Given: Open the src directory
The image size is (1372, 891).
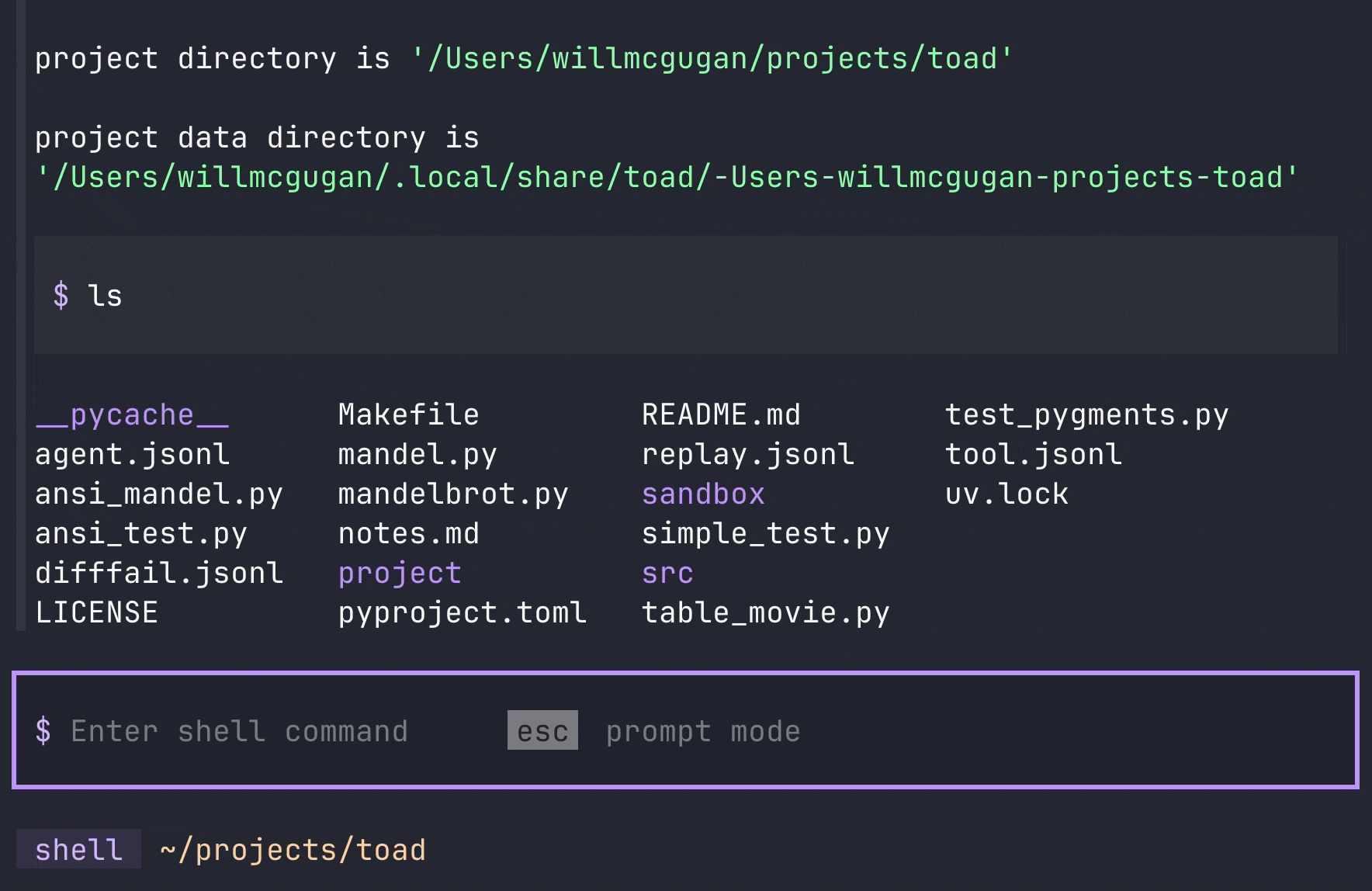Looking at the screenshot, I should pos(667,573).
